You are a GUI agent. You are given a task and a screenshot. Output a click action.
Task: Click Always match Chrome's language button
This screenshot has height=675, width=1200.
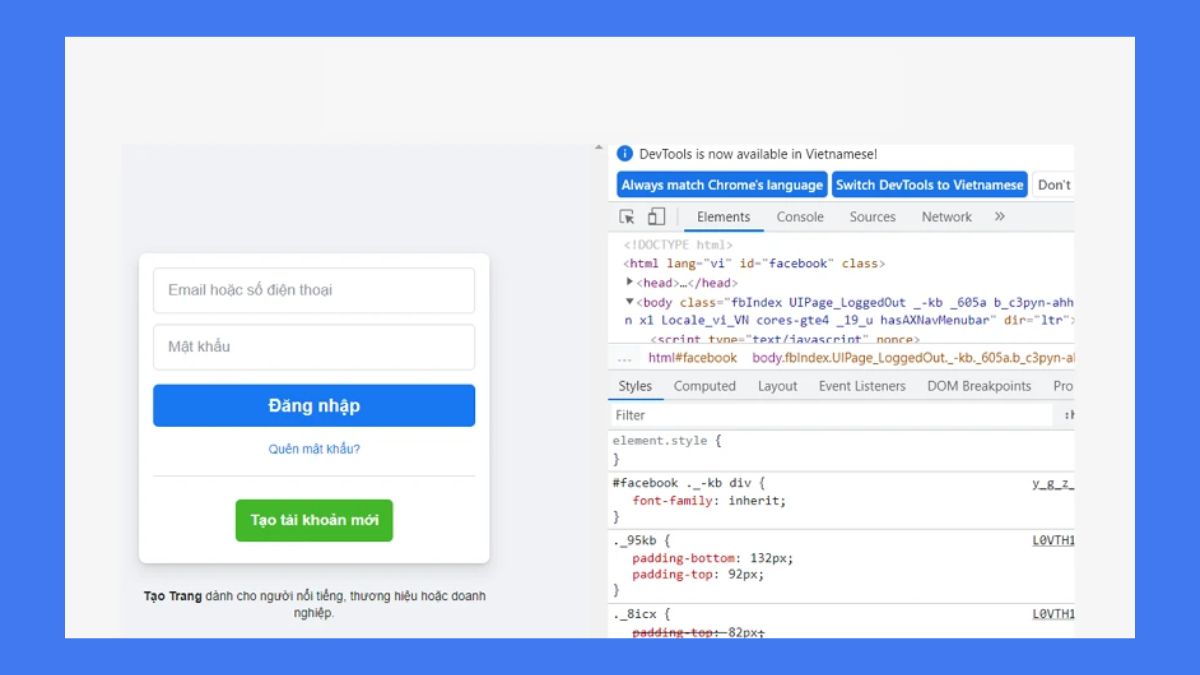click(722, 185)
